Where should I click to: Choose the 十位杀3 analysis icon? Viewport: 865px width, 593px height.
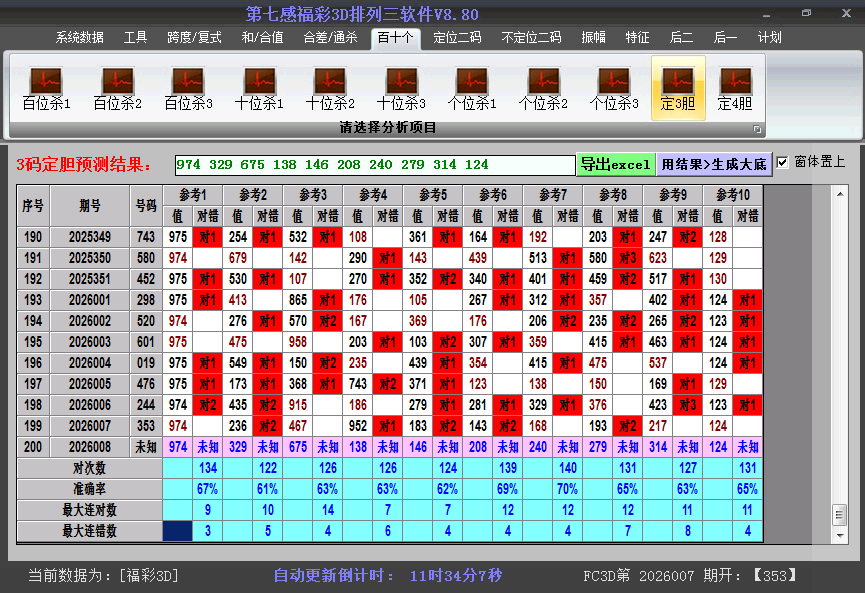401,88
